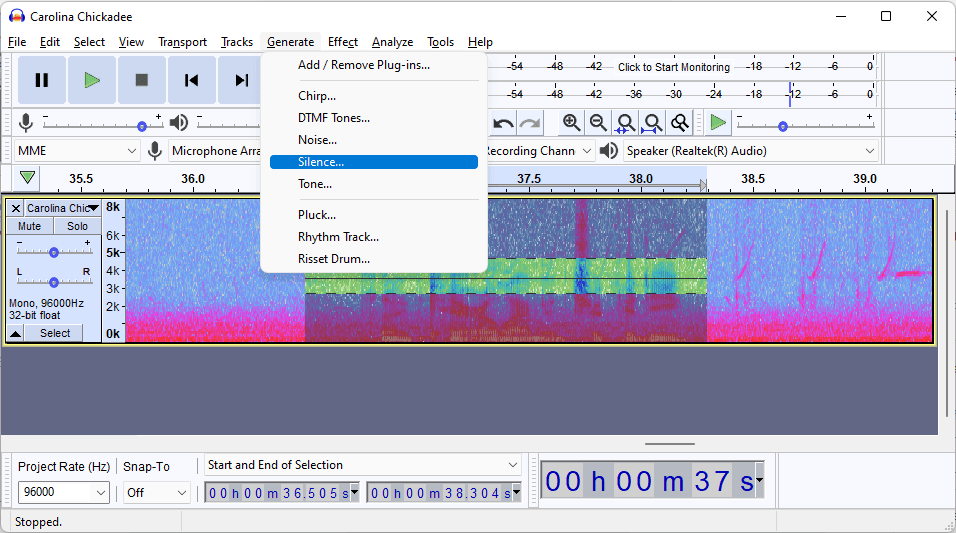Open the Speaker (Realtek(R) Audio) dropdown
The image size is (956, 533).
click(x=751, y=151)
